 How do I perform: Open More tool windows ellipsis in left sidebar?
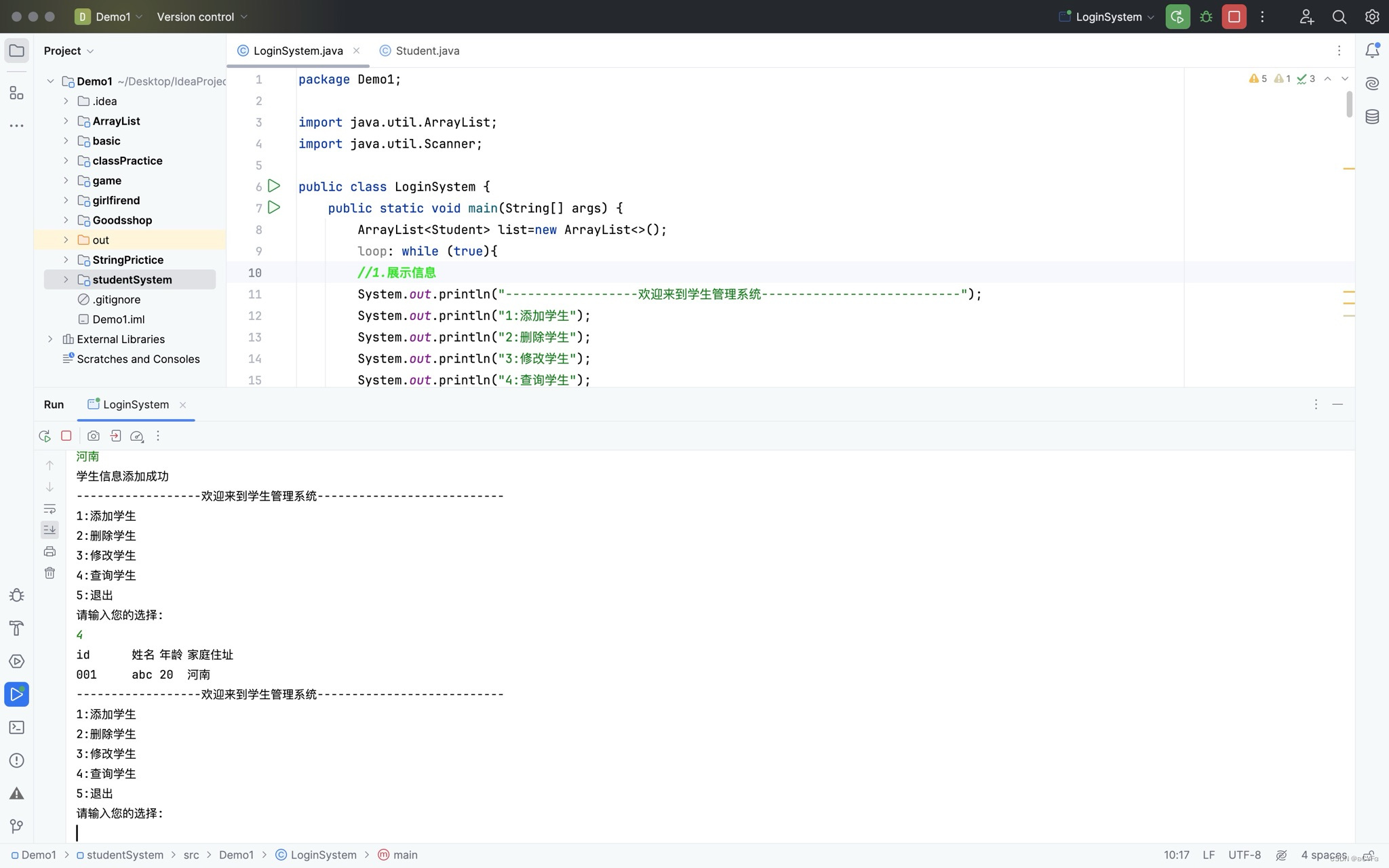[17, 125]
